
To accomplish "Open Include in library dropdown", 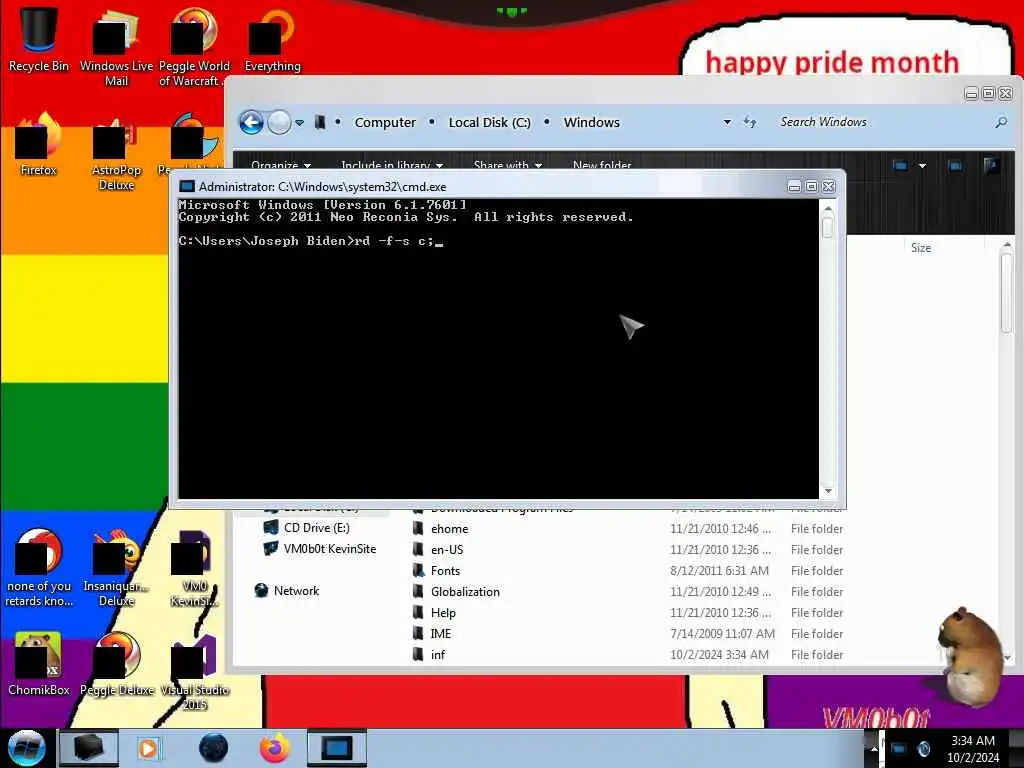I will (x=392, y=165).
